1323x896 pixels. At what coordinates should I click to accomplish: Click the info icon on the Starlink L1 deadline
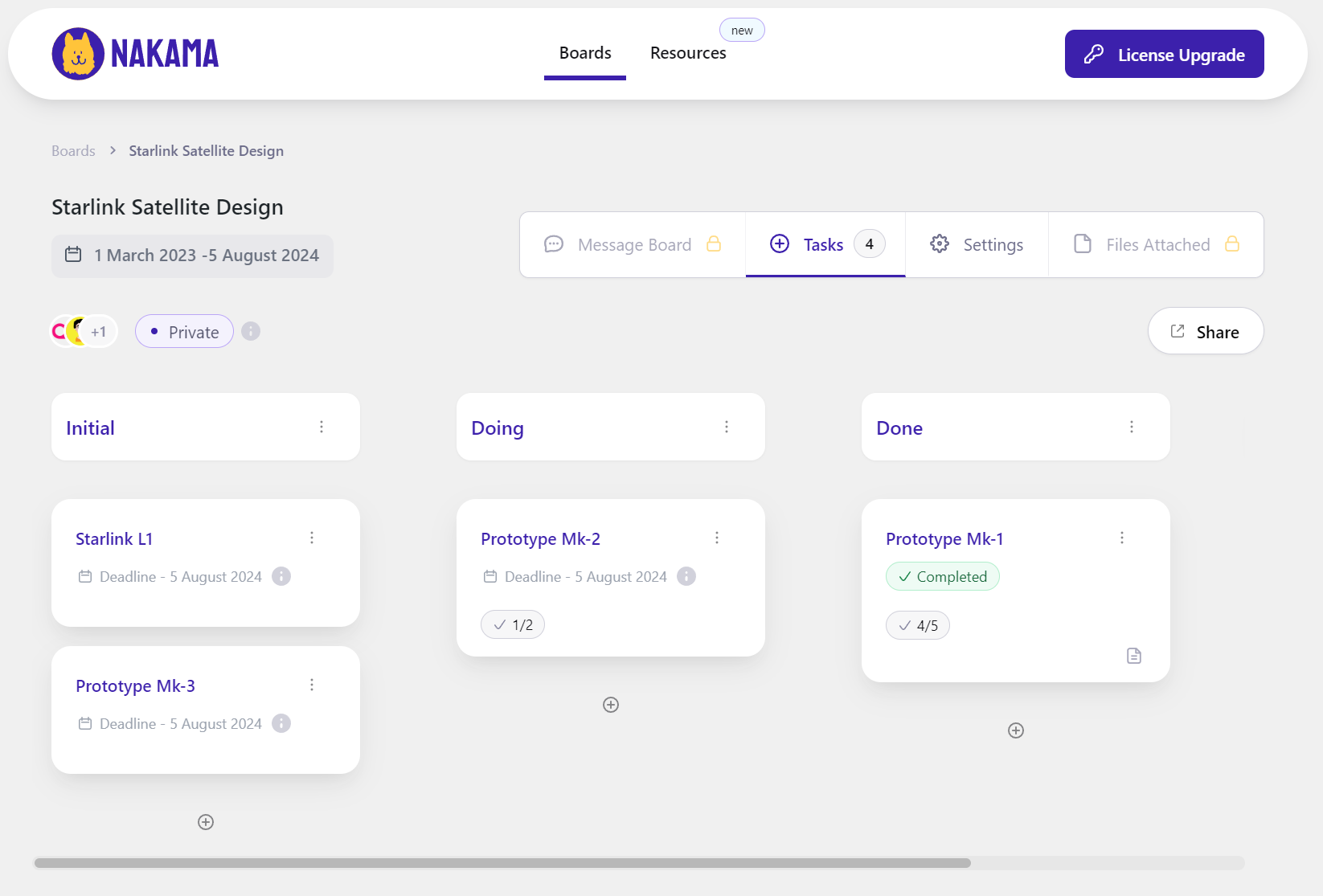coord(281,576)
